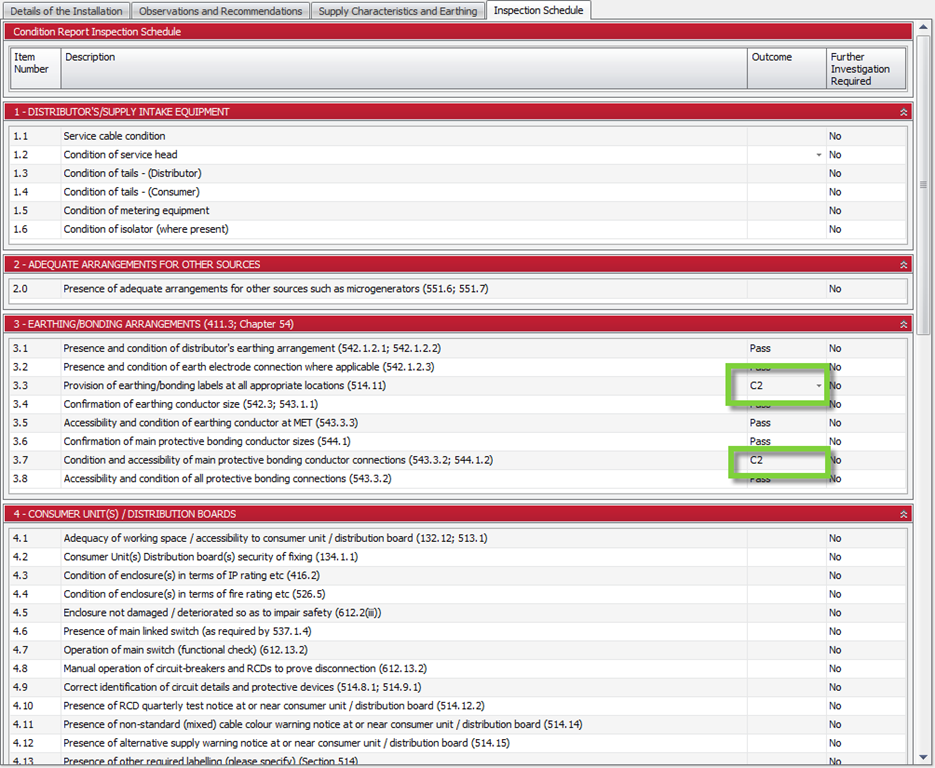
Task: Click the outcome cell for item 1.1 service cable
Action: [785, 136]
